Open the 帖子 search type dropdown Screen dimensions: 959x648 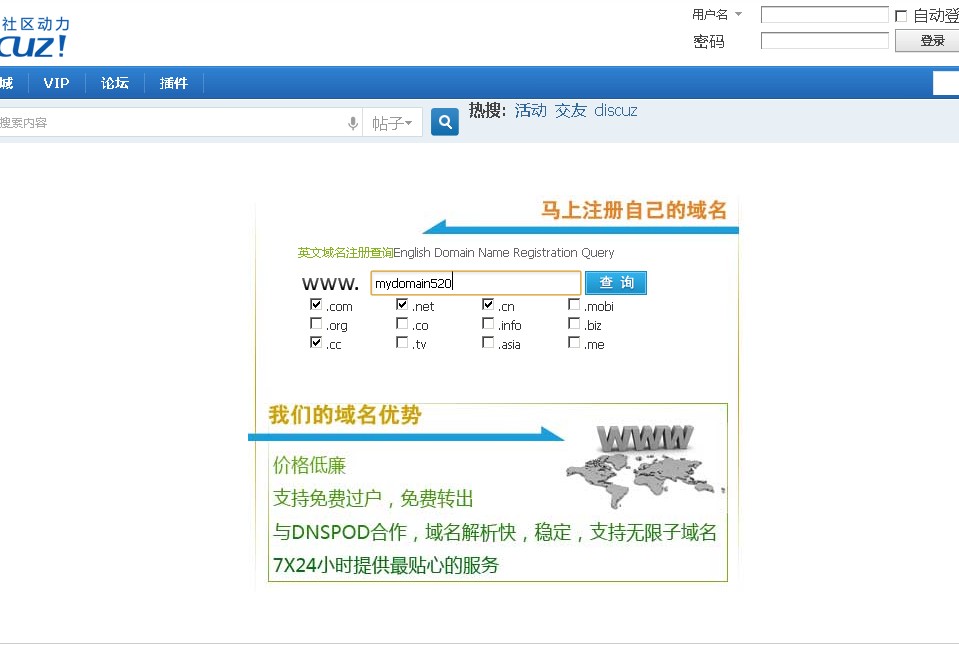pyautogui.click(x=392, y=123)
